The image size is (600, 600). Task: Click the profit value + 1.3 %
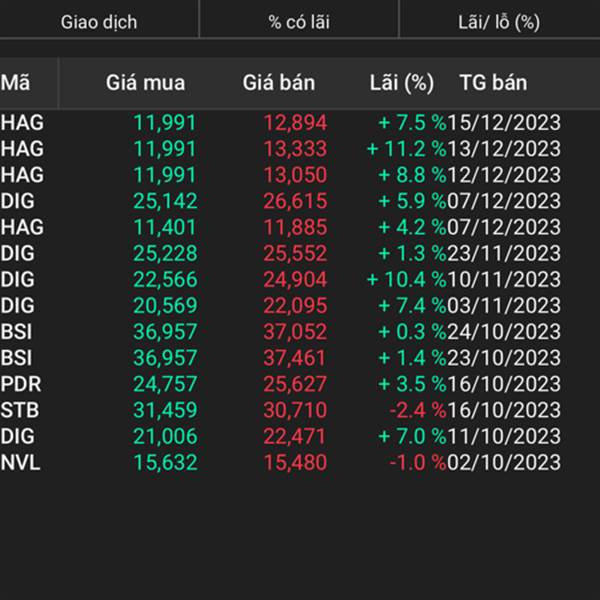412,253
